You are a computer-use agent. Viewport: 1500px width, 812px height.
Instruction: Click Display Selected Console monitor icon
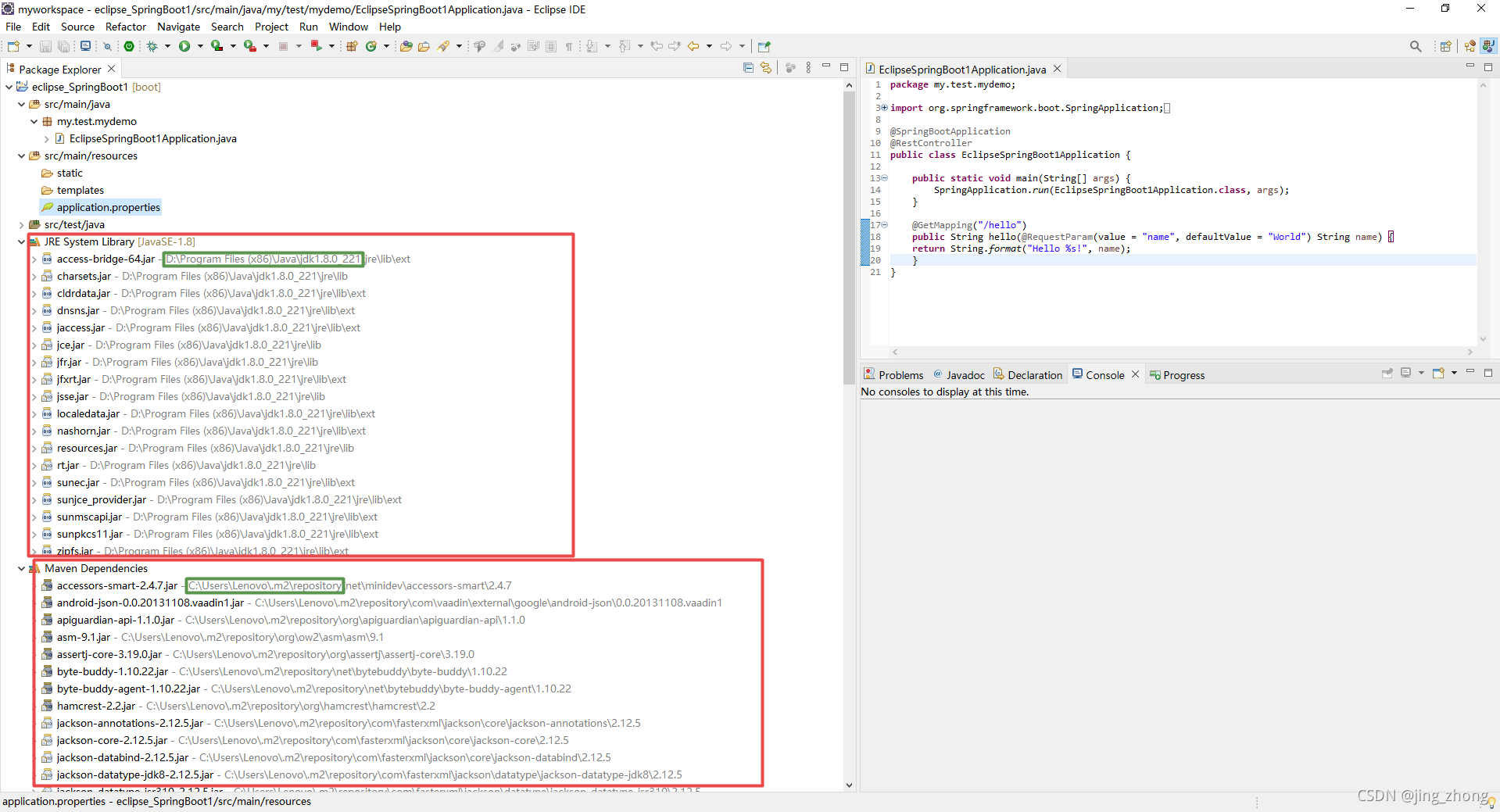(1405, 373)
